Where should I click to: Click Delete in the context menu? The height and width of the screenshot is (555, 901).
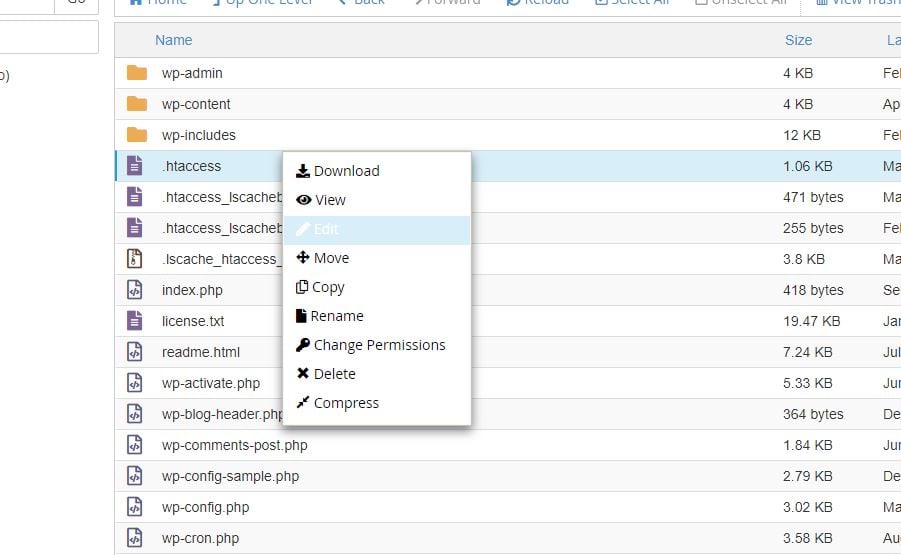coord(334,374)
